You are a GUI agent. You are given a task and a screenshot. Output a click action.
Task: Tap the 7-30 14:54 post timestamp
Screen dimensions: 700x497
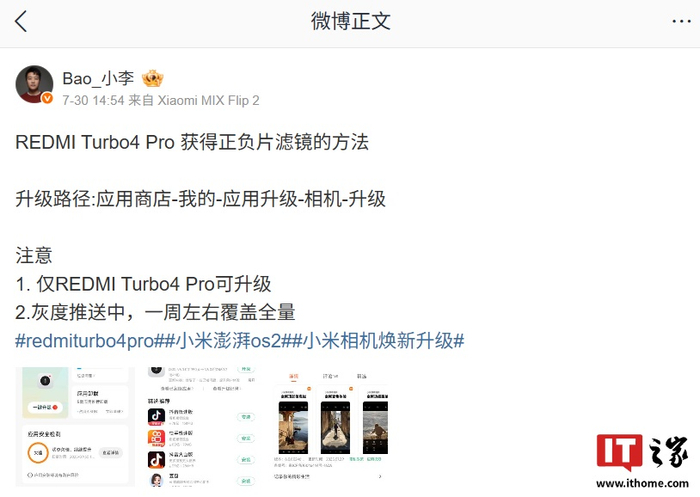click(93, 100)
